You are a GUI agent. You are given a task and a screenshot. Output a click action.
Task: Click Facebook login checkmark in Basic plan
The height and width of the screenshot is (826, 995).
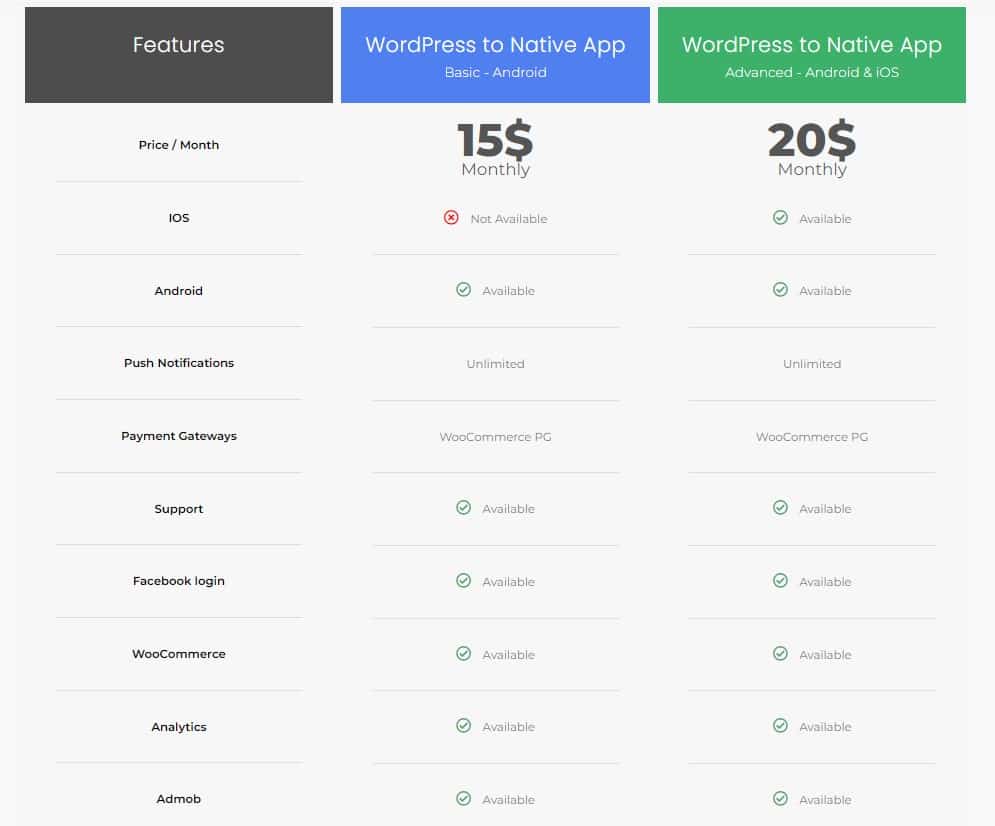coord(463,581)
